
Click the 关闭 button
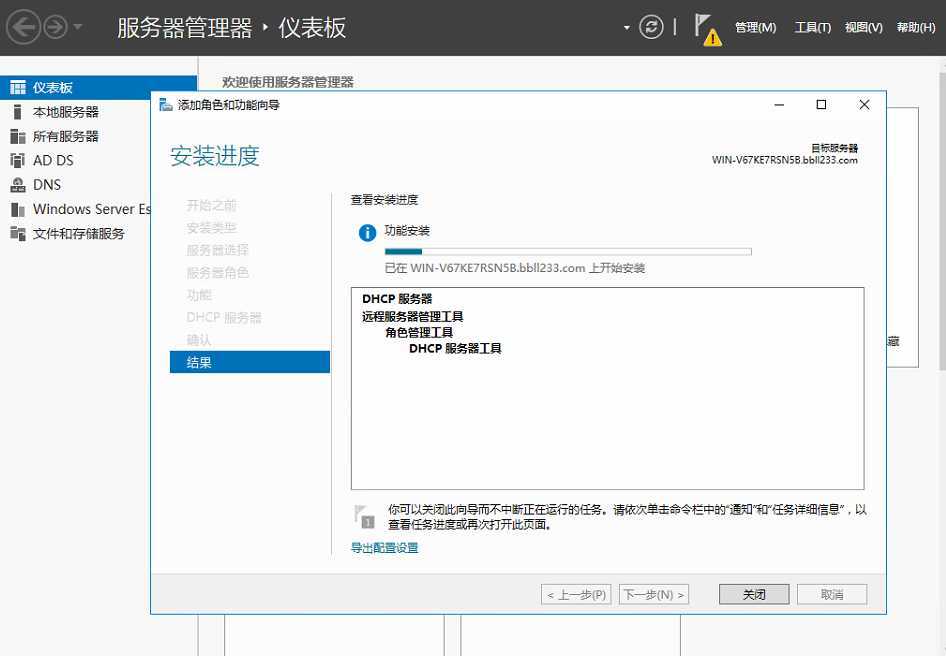[x=754, y=594]
